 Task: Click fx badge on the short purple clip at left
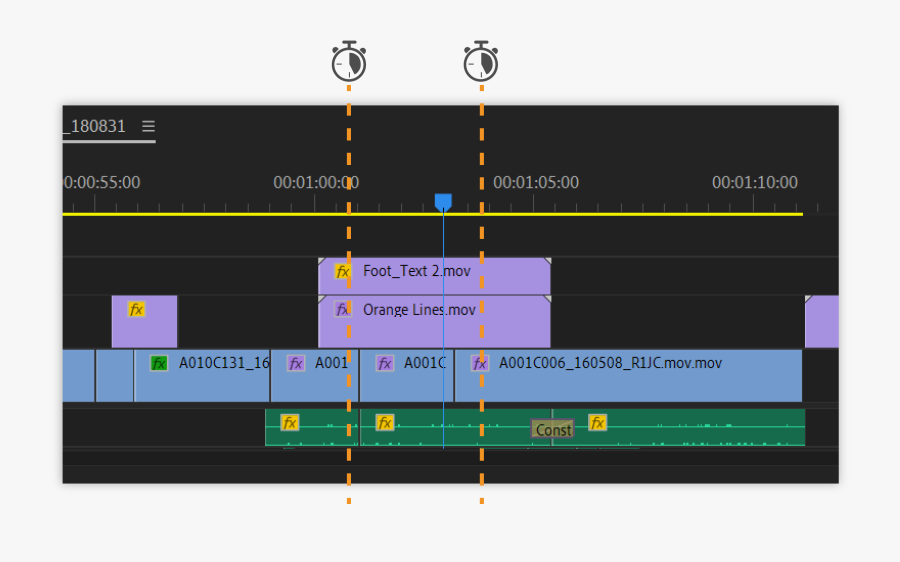136,309
